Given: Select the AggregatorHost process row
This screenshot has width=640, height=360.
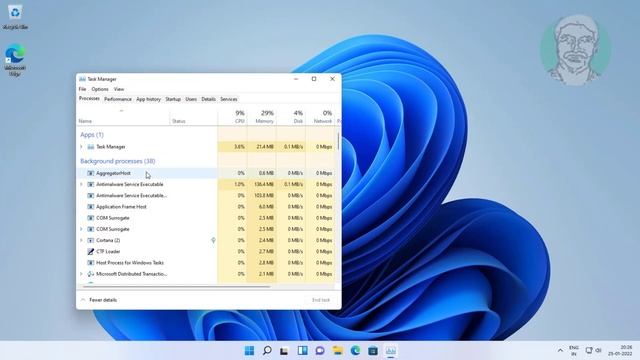Looking at the screenshot, I should (x=207, y=173).
